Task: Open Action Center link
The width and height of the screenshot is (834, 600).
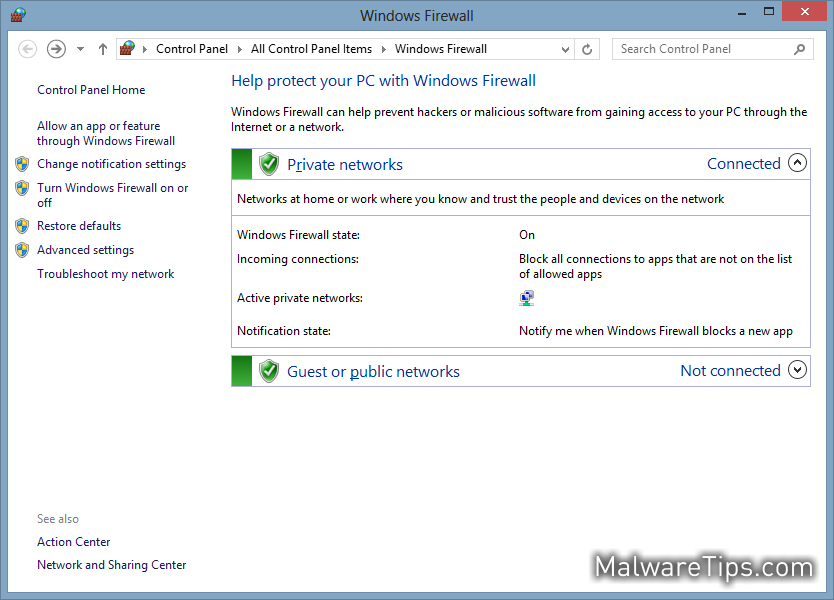Action: coord(73,542)
